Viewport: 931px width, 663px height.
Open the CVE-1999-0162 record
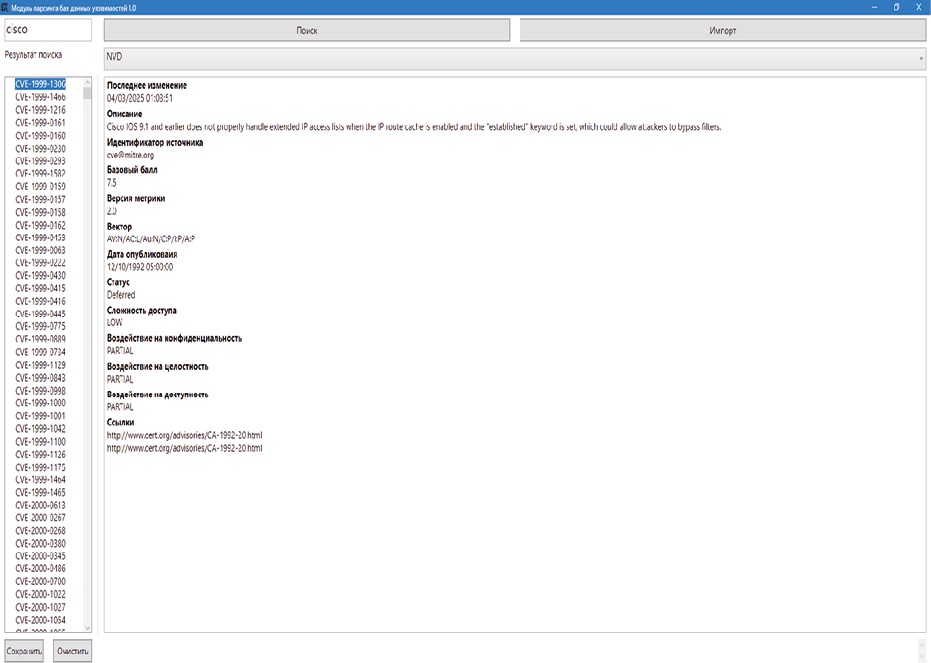coord(40,225)
